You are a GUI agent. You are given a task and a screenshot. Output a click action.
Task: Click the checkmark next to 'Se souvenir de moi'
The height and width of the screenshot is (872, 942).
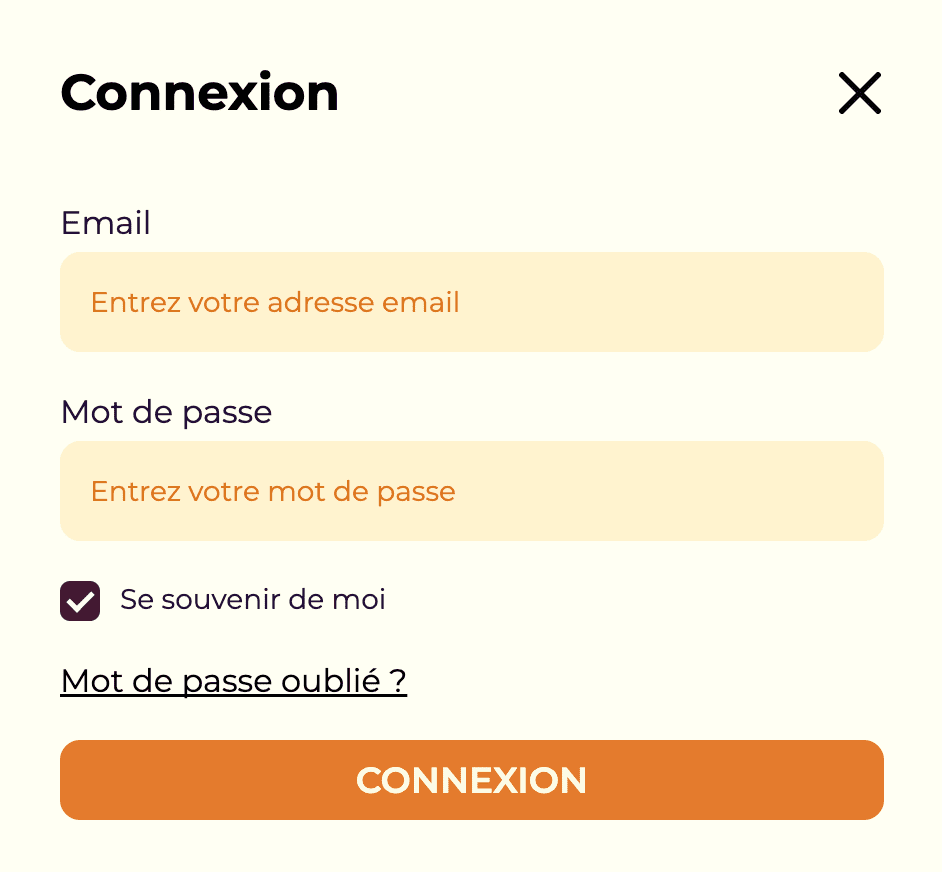tap(80, 601)
